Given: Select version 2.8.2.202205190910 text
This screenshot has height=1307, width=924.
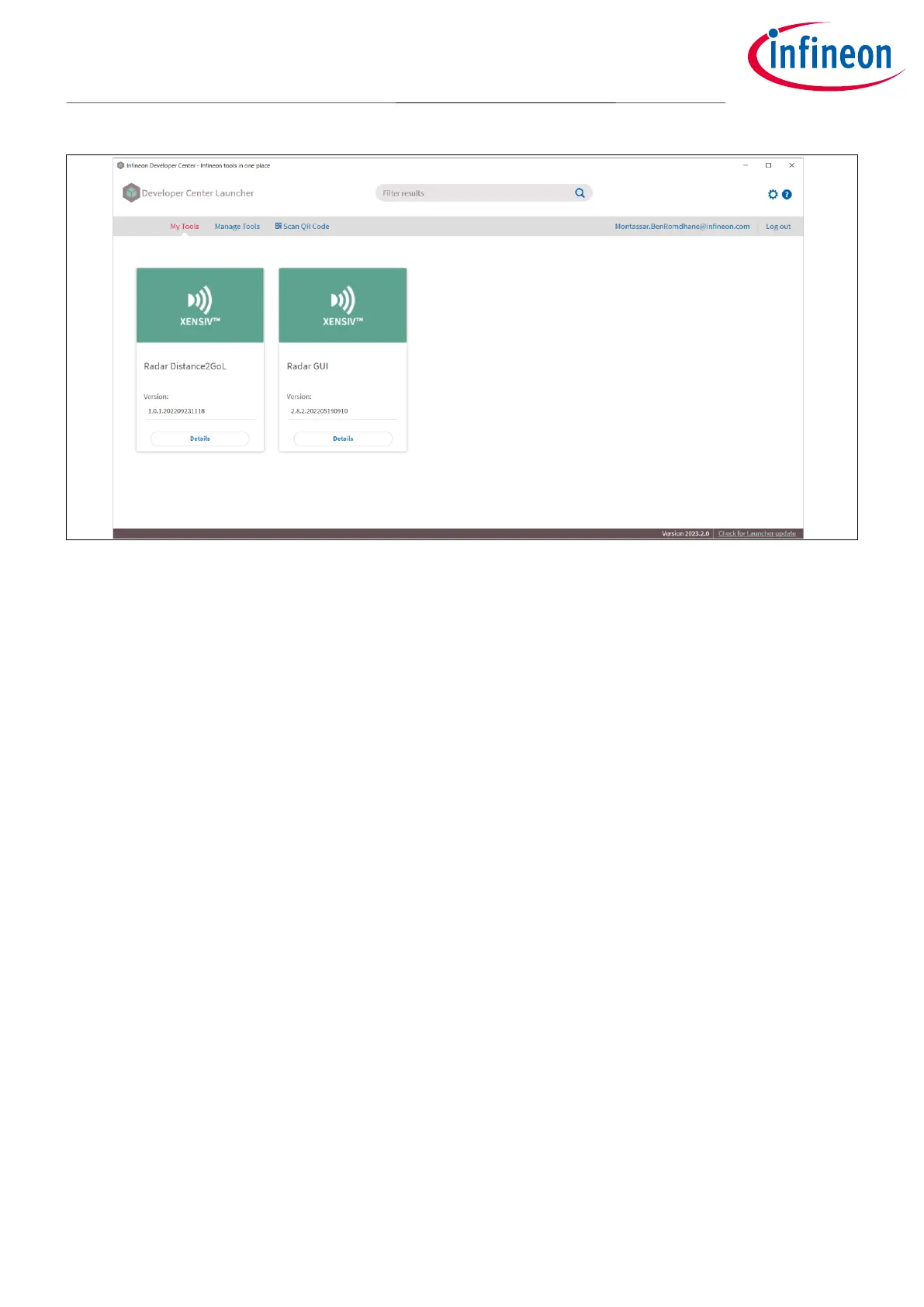Looking at the screenshot, I should pyautogui.click(x=320, y=411).
